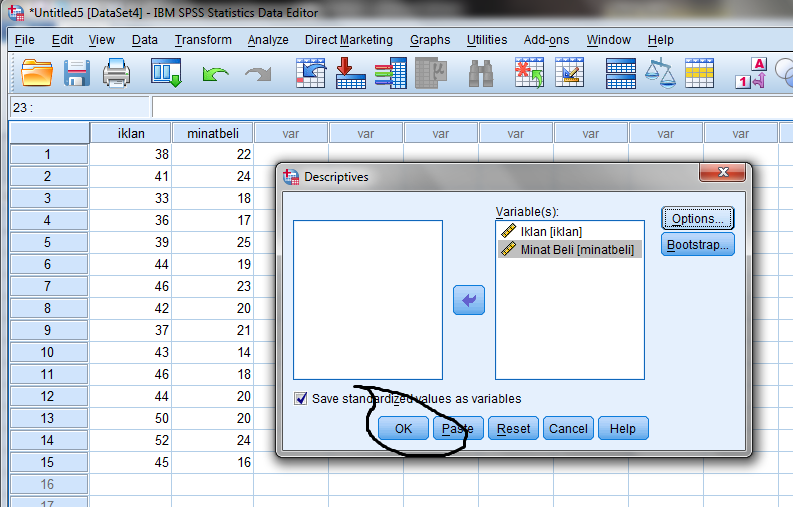Click the Select cases yellow grid icon
793x507 pixels.
pyautogui.click(x=699, y=73)
